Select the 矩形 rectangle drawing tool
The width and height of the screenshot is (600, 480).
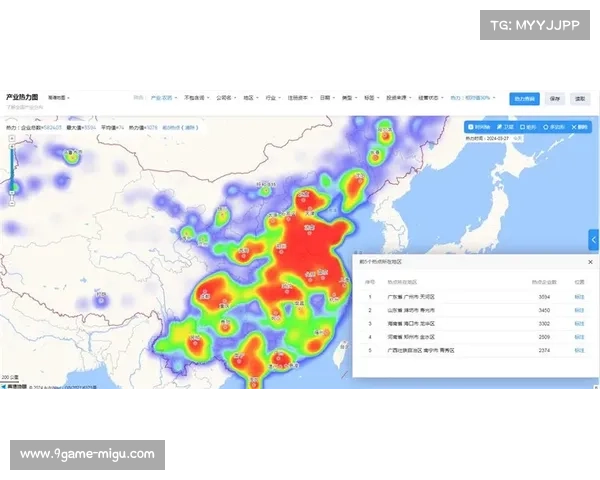[x=528, y=127]
